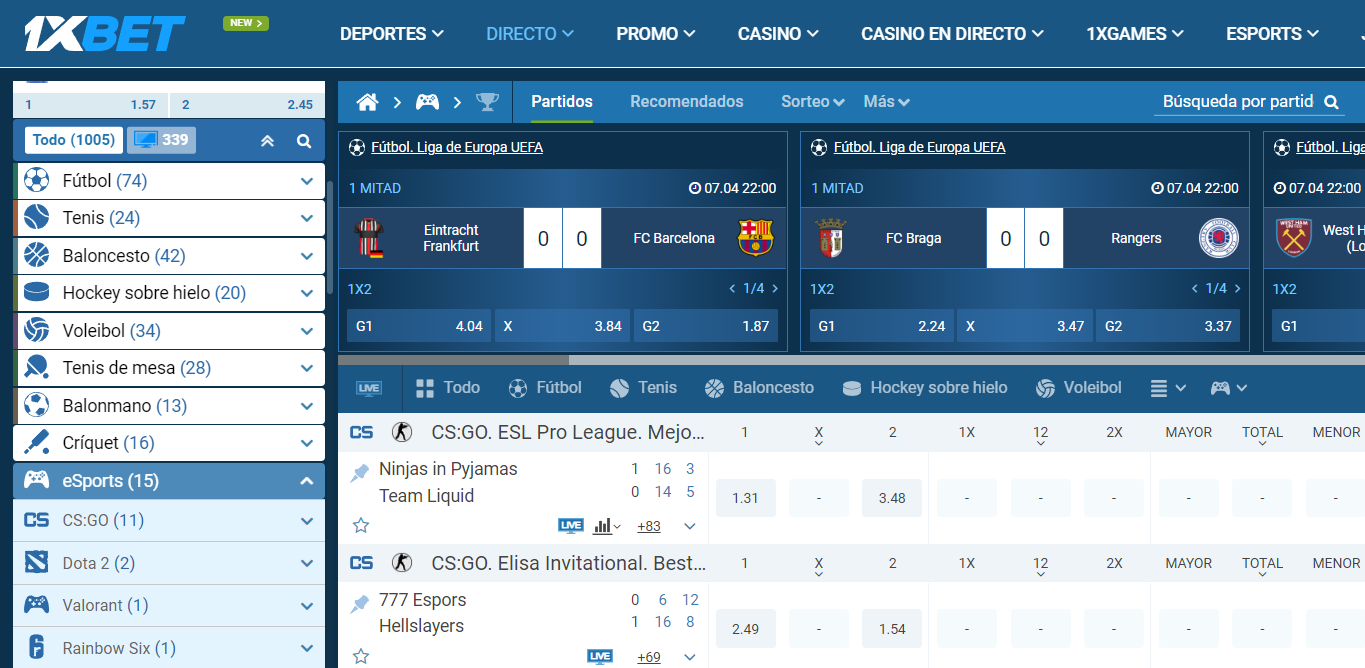Go to next market on Braga–Rangers card
This screenshot has width=1365, height=668.
pyautogui.click(x=1237, y=288)
